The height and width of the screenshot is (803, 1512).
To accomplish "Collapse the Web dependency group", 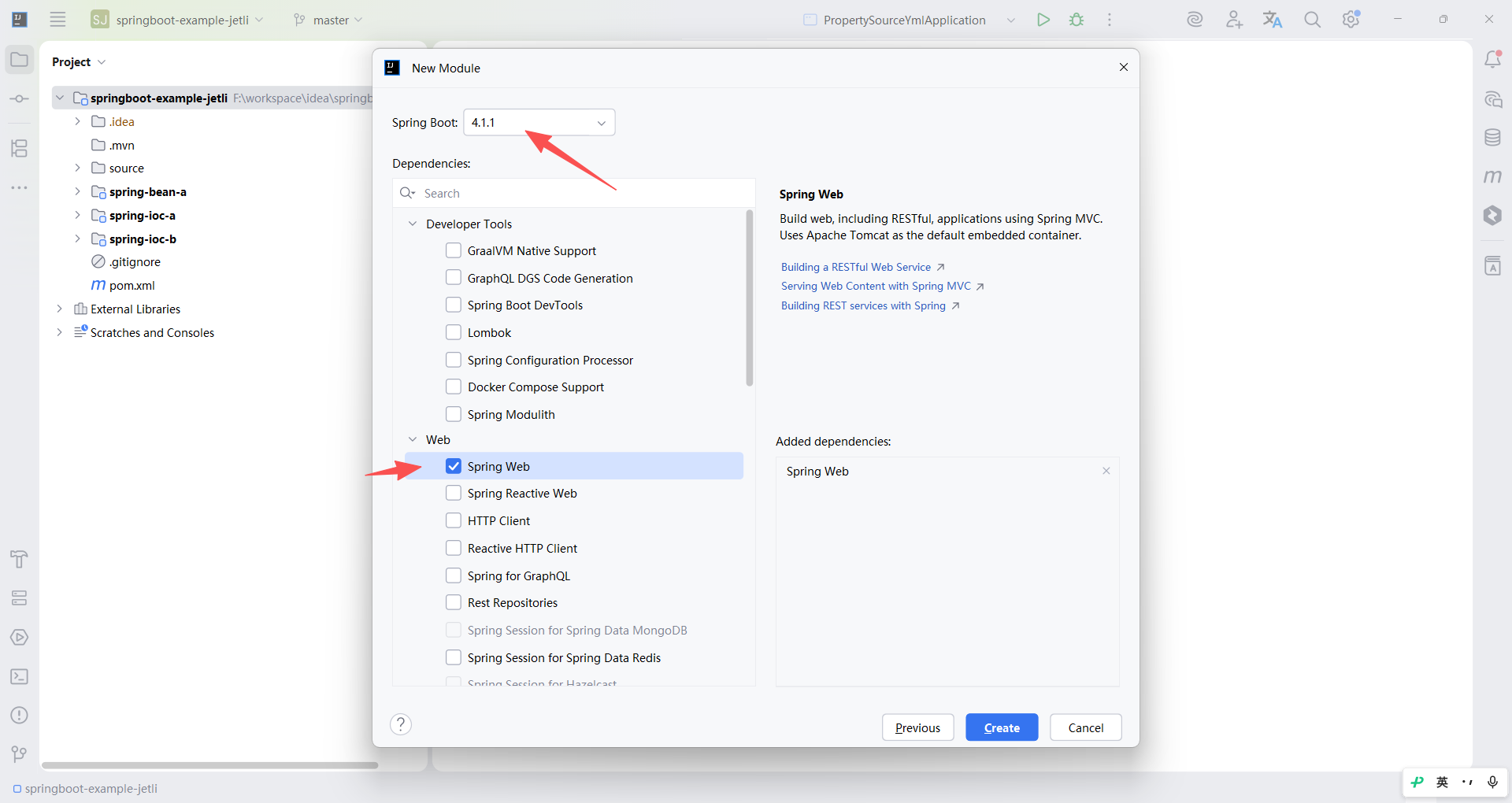I will [x=413, y=439].
